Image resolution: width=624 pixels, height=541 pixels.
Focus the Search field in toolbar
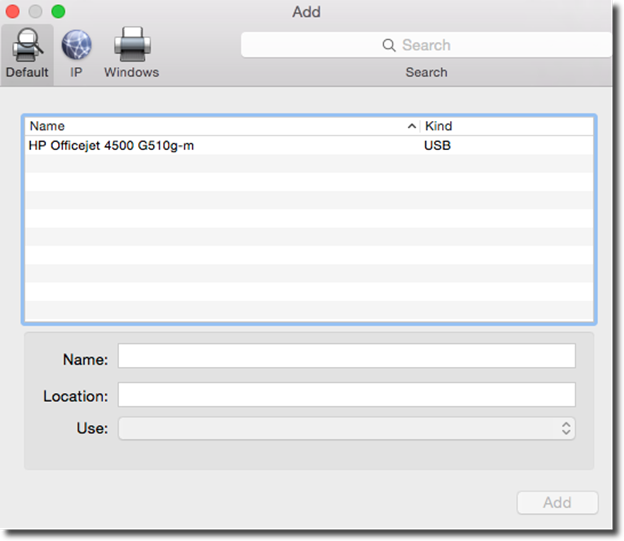(x=426, y=45)
